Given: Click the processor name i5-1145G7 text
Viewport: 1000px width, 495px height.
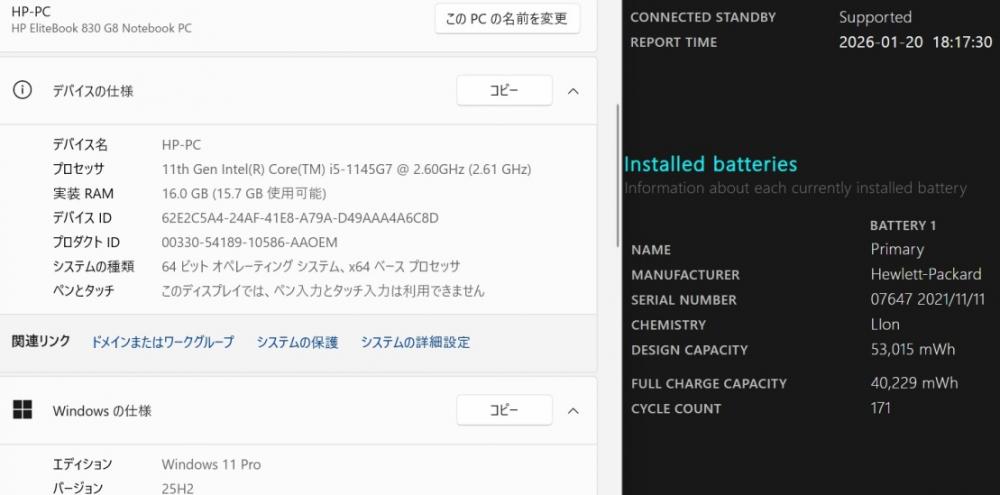Looking at the screenshot, I should click(x=346, y=169).
